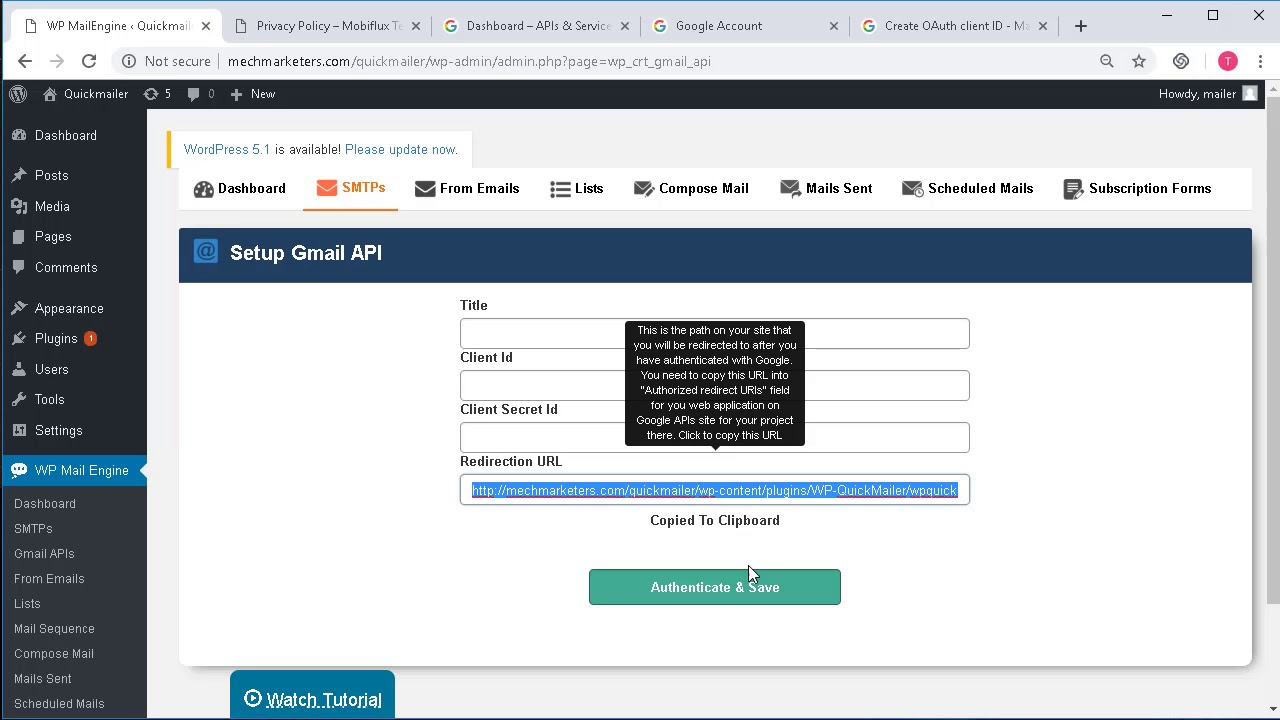The height and width of the screenshot is (720, 1280).
Task: Close the Google Account tab
Action: 834,26
